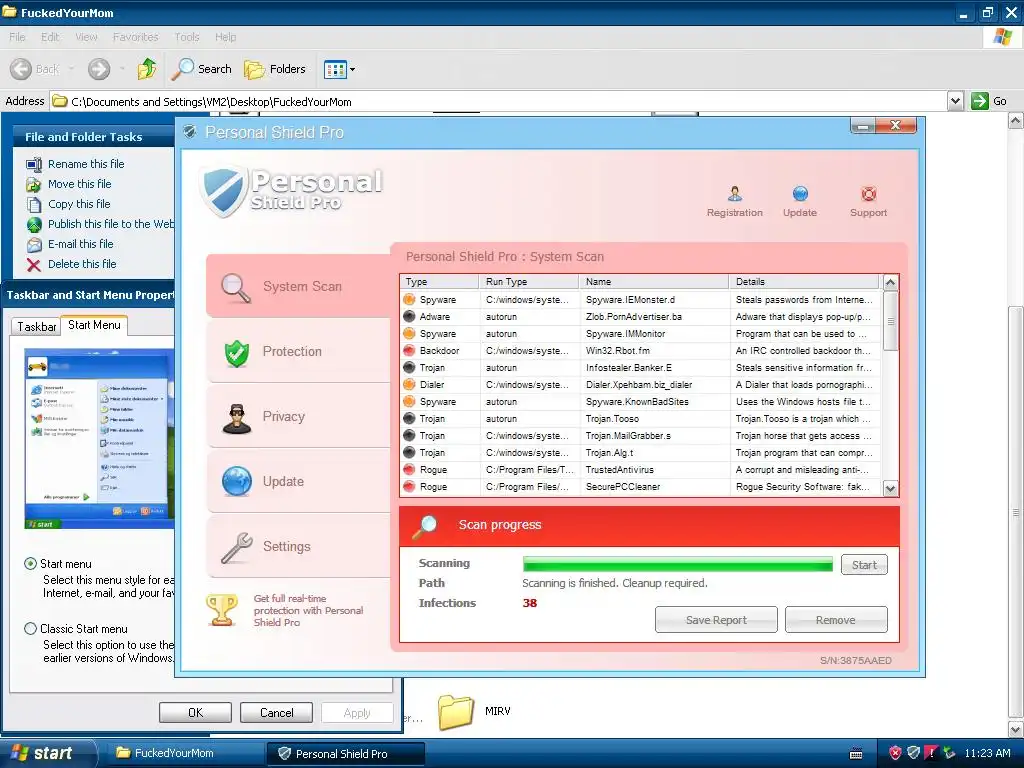1024x768 pixels.
Task: Click Publish this file to the Web
Action: 111,224
